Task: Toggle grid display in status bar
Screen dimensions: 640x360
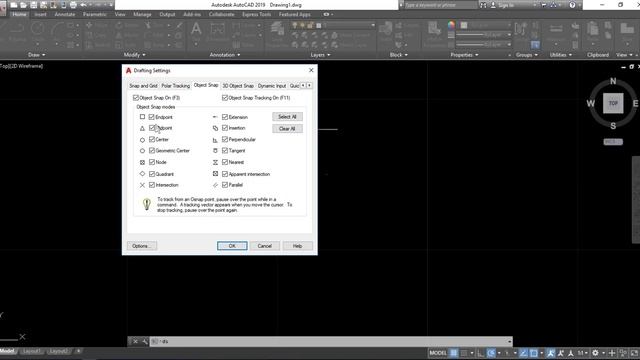Action: 453,353
